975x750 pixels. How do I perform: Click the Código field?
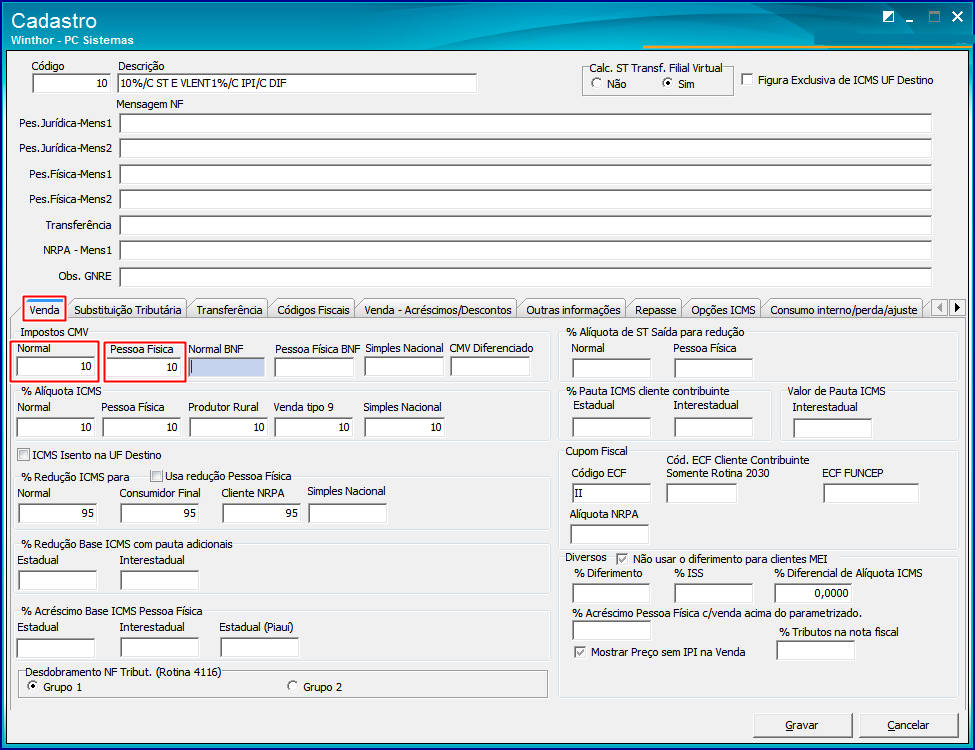[72, 83]
